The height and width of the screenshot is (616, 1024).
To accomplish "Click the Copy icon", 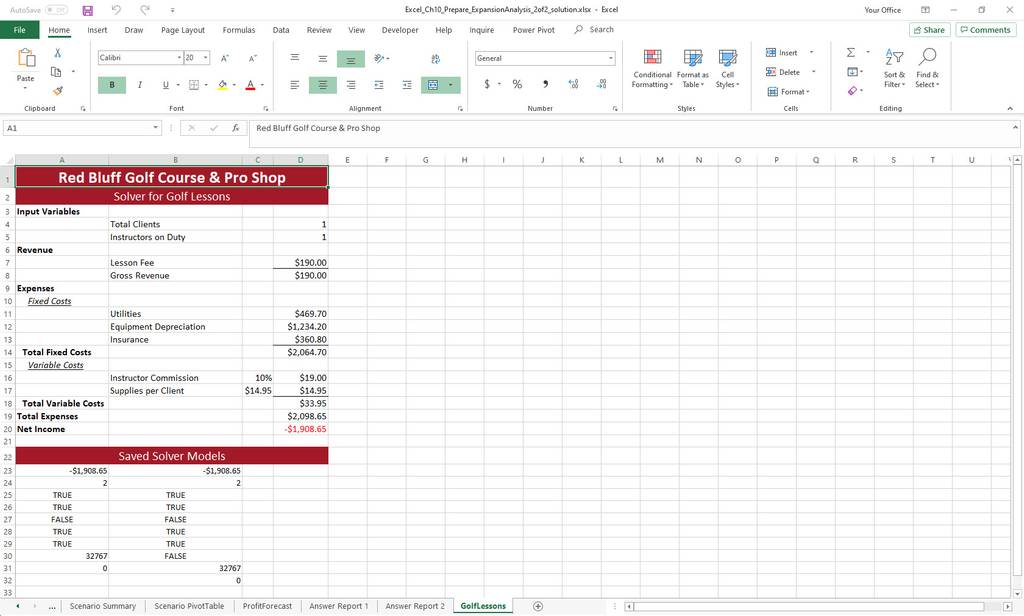I will [x=56, y=72].
